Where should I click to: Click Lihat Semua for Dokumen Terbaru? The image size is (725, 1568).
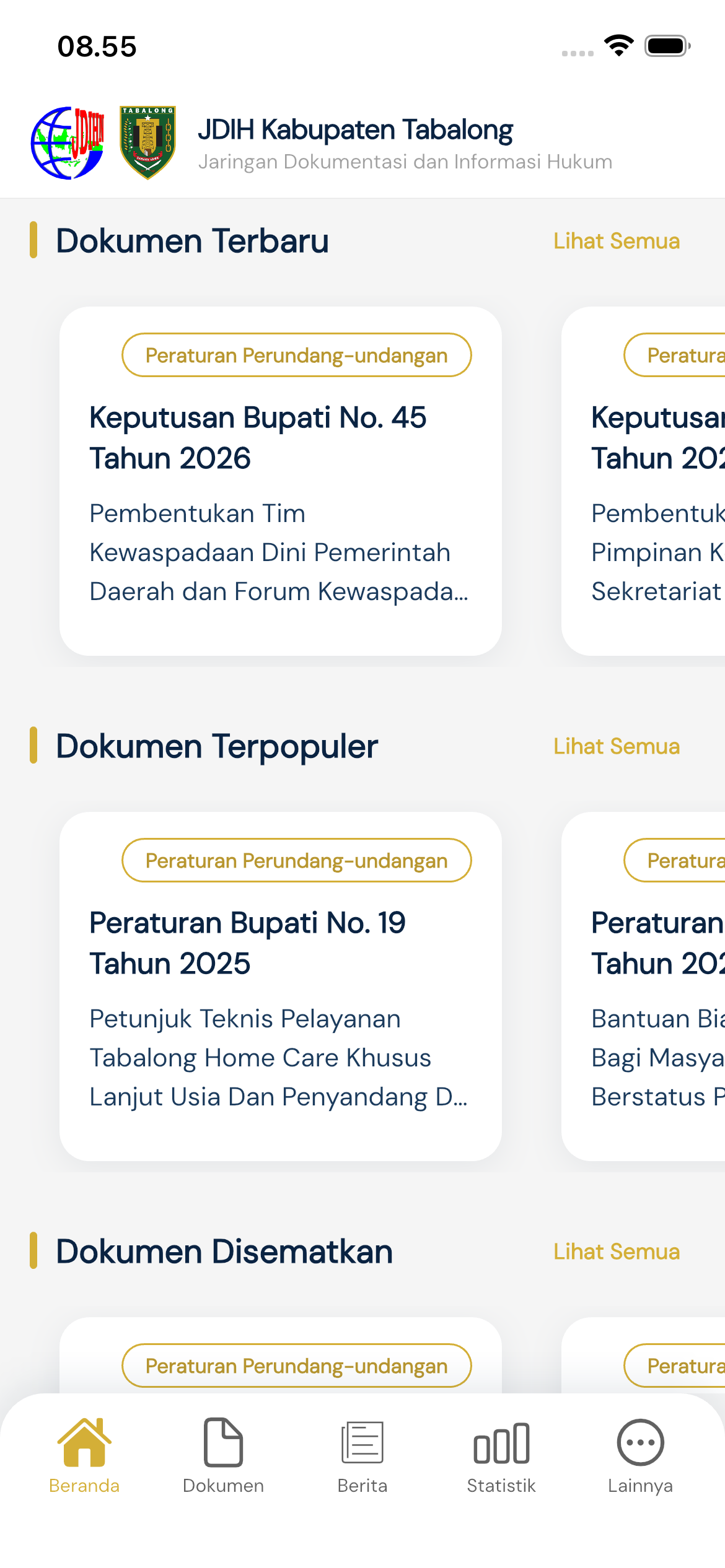[617, 241]
